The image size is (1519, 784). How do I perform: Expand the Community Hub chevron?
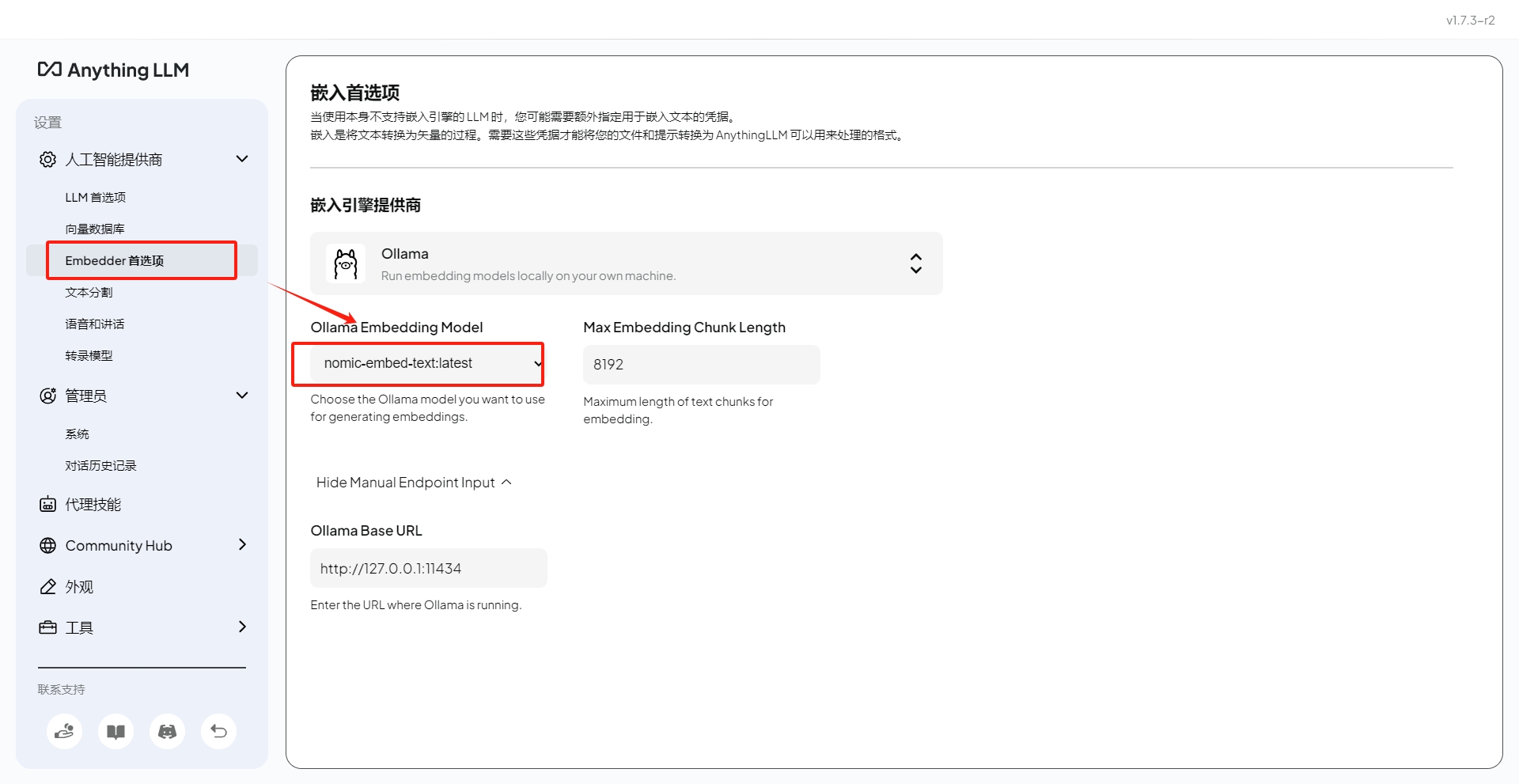click(242, 544)
